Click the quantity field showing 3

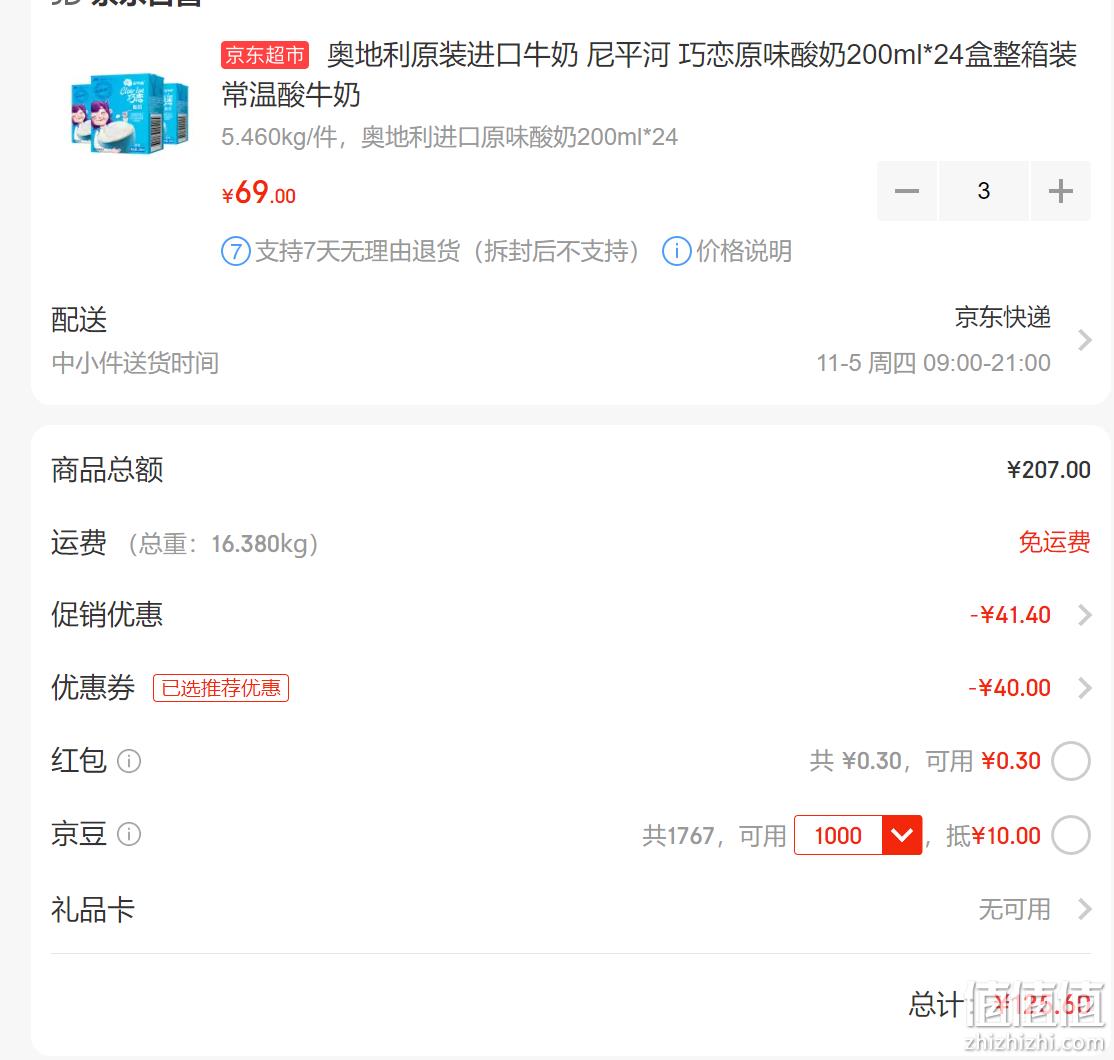click(983, 190)
